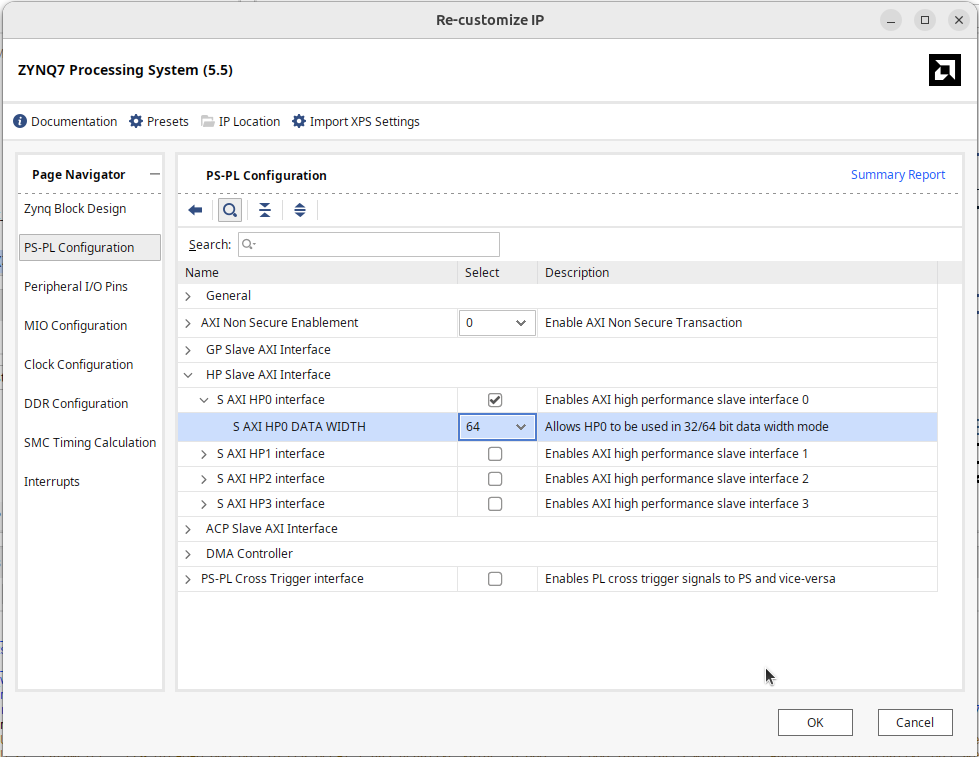This screenshot has height=757, width=979.
Task: Open the Clock Configuration page
Action: tap(79, 365)
